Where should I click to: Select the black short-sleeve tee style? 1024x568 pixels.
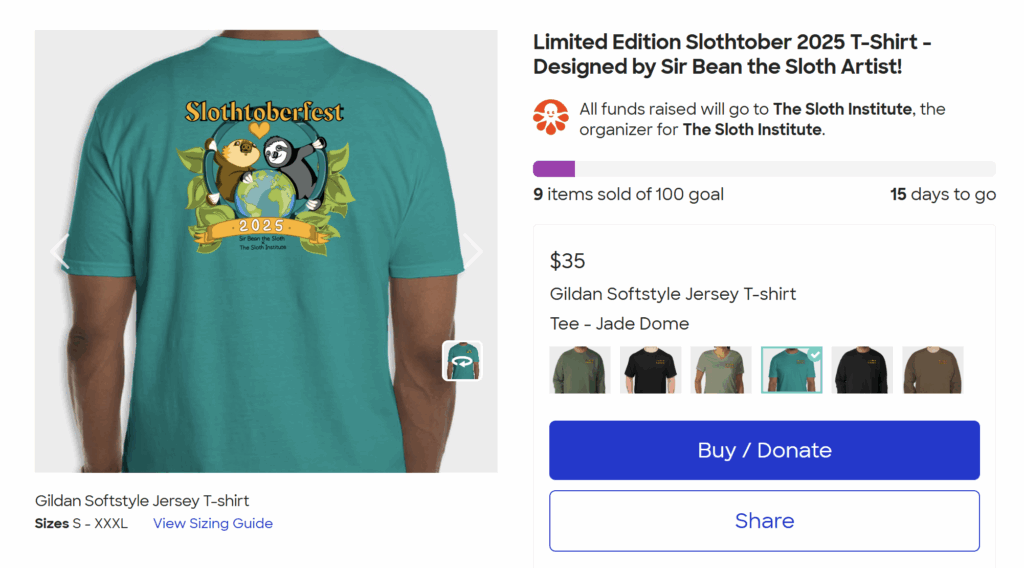coord(650,370)
